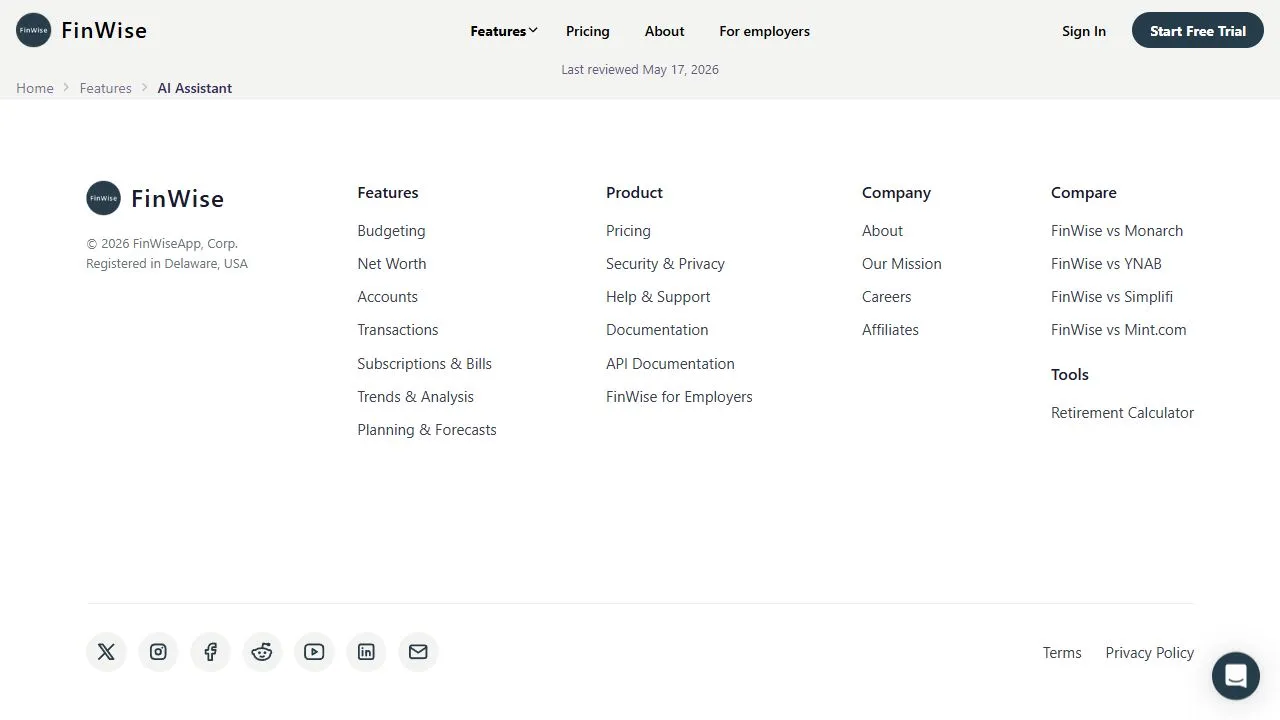
Task: Open the X (Twitter) social icon
Action: pyautogui.click(x=106, y=652)
